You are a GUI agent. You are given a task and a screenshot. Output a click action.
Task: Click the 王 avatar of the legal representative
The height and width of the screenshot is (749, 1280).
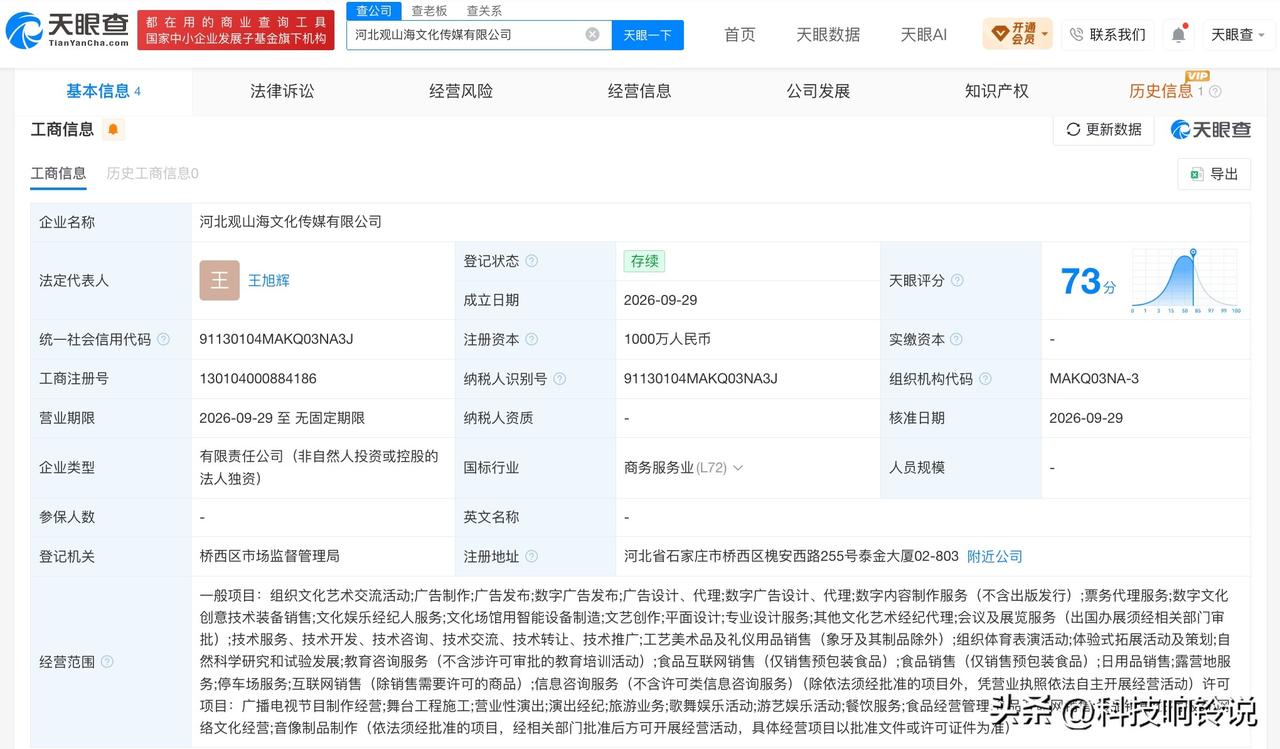pyautogui.click(x=220, y=280)
